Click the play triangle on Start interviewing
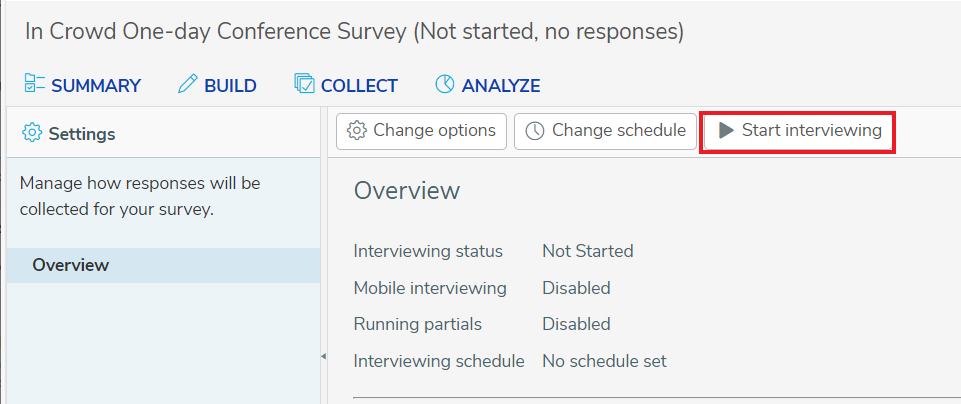This screenshot has width=961, height=404. click(726, 131)
